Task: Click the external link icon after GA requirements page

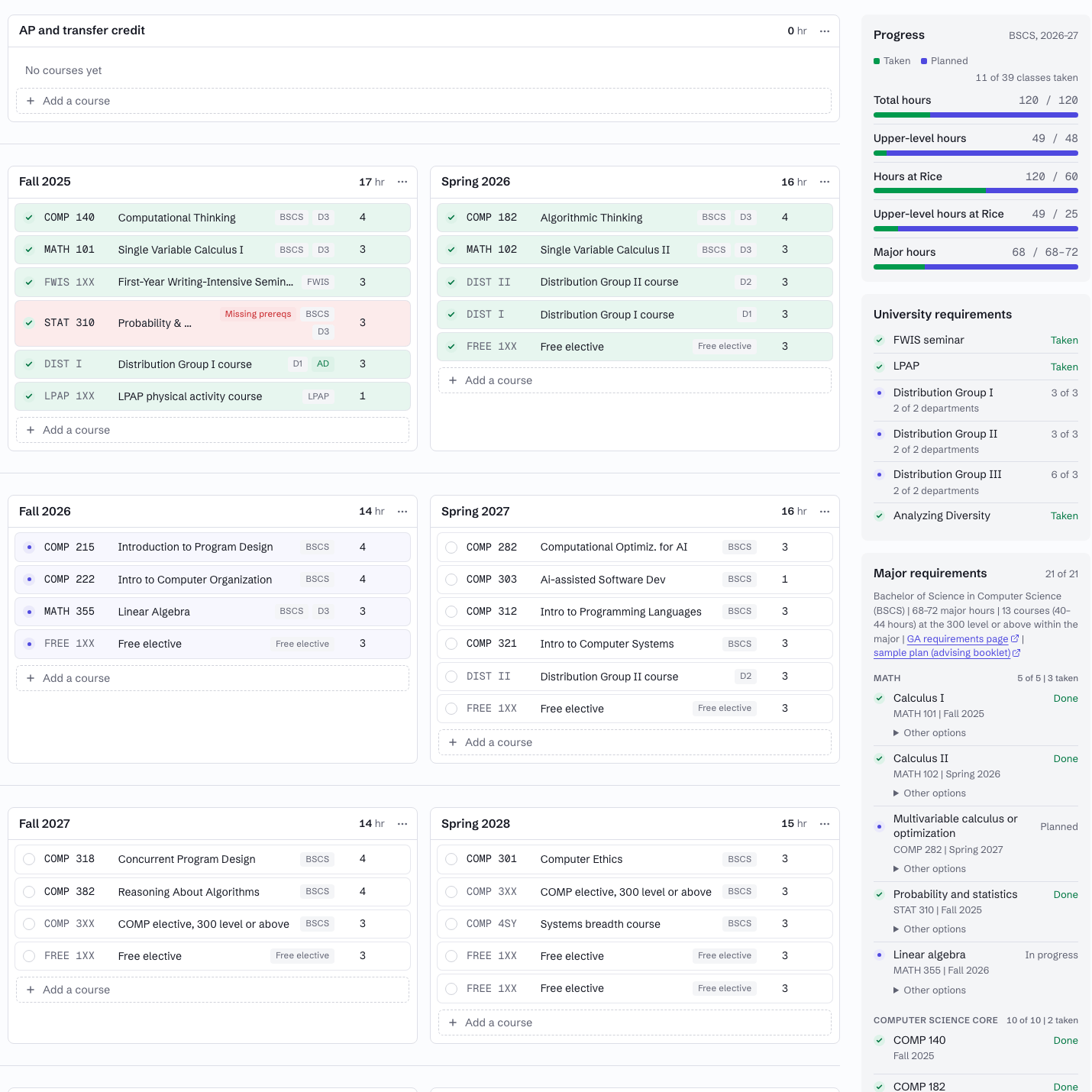Action: 1015,639
